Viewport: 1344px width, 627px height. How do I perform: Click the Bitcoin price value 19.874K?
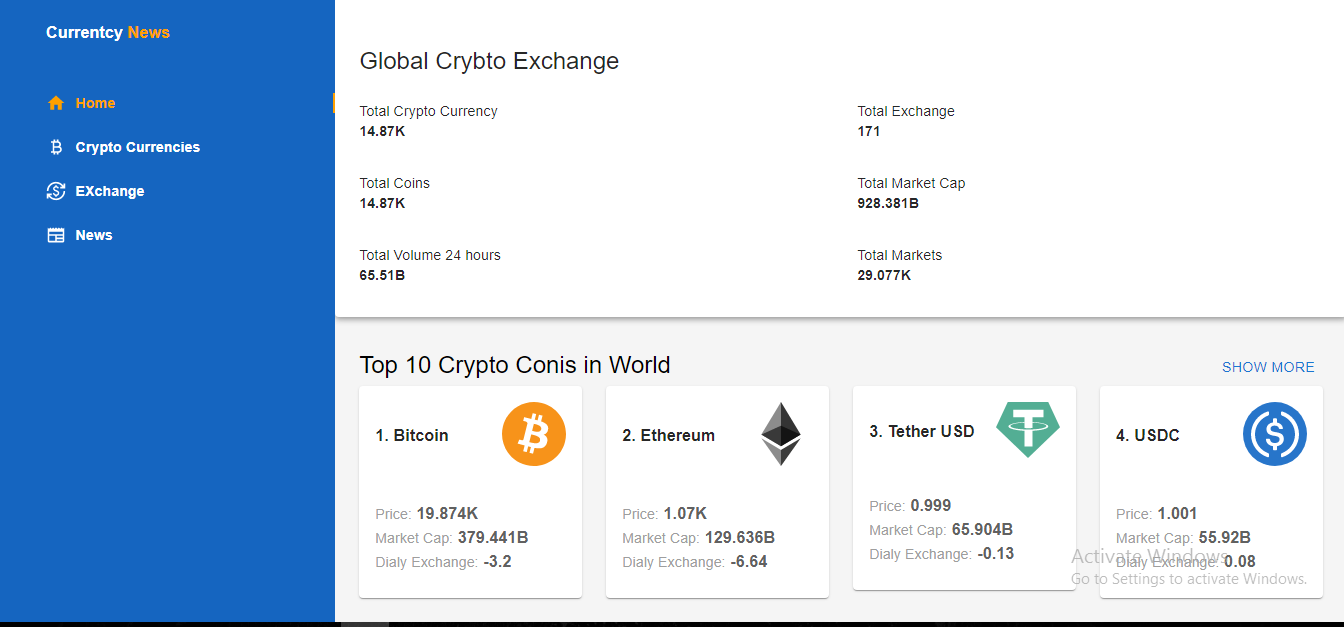pyautogui.click(x=447, y=513)
